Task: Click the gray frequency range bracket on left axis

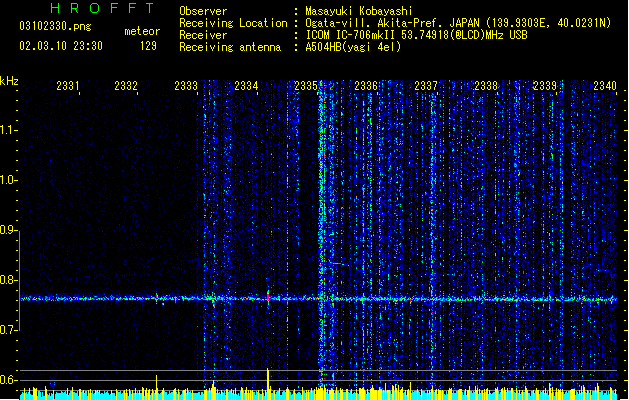Action: click(19, 281)
